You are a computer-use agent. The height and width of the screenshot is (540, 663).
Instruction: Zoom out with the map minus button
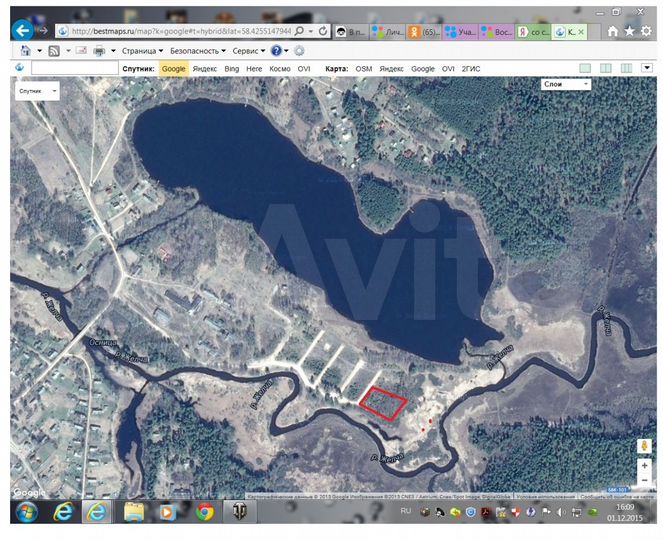pos(644,480)
